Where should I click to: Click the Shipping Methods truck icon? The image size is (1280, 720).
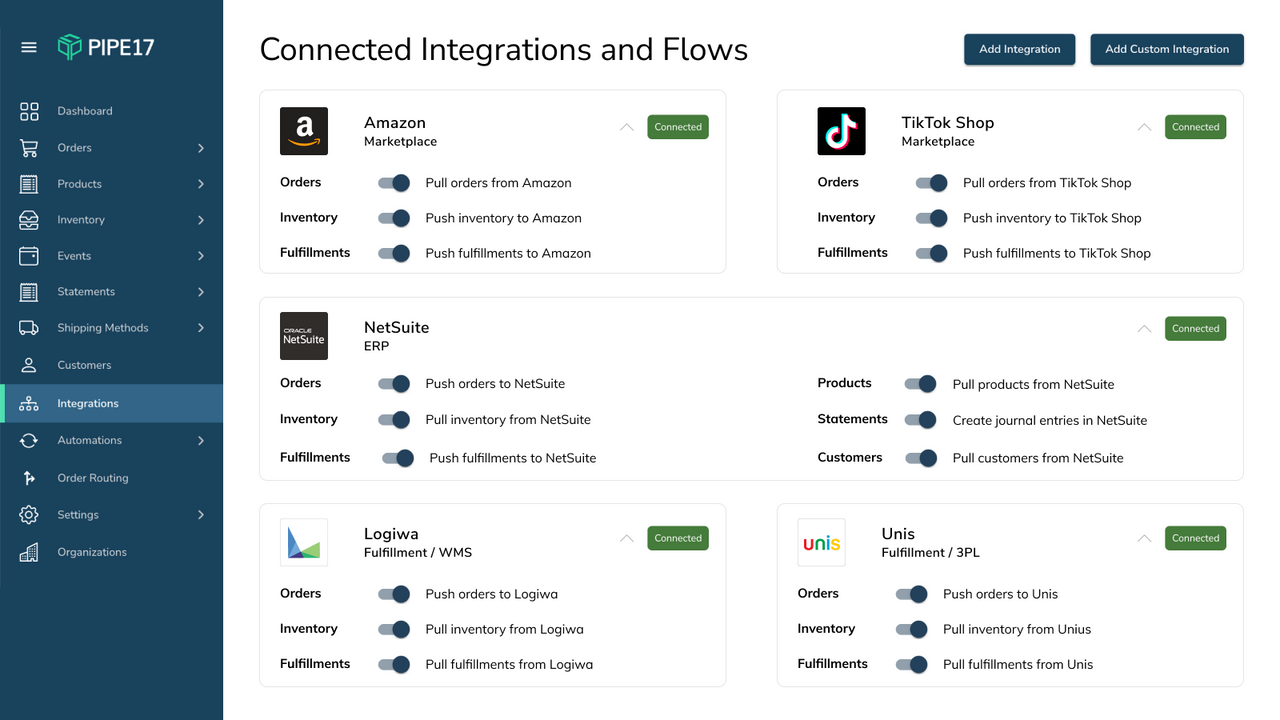[x=29, y=328]
